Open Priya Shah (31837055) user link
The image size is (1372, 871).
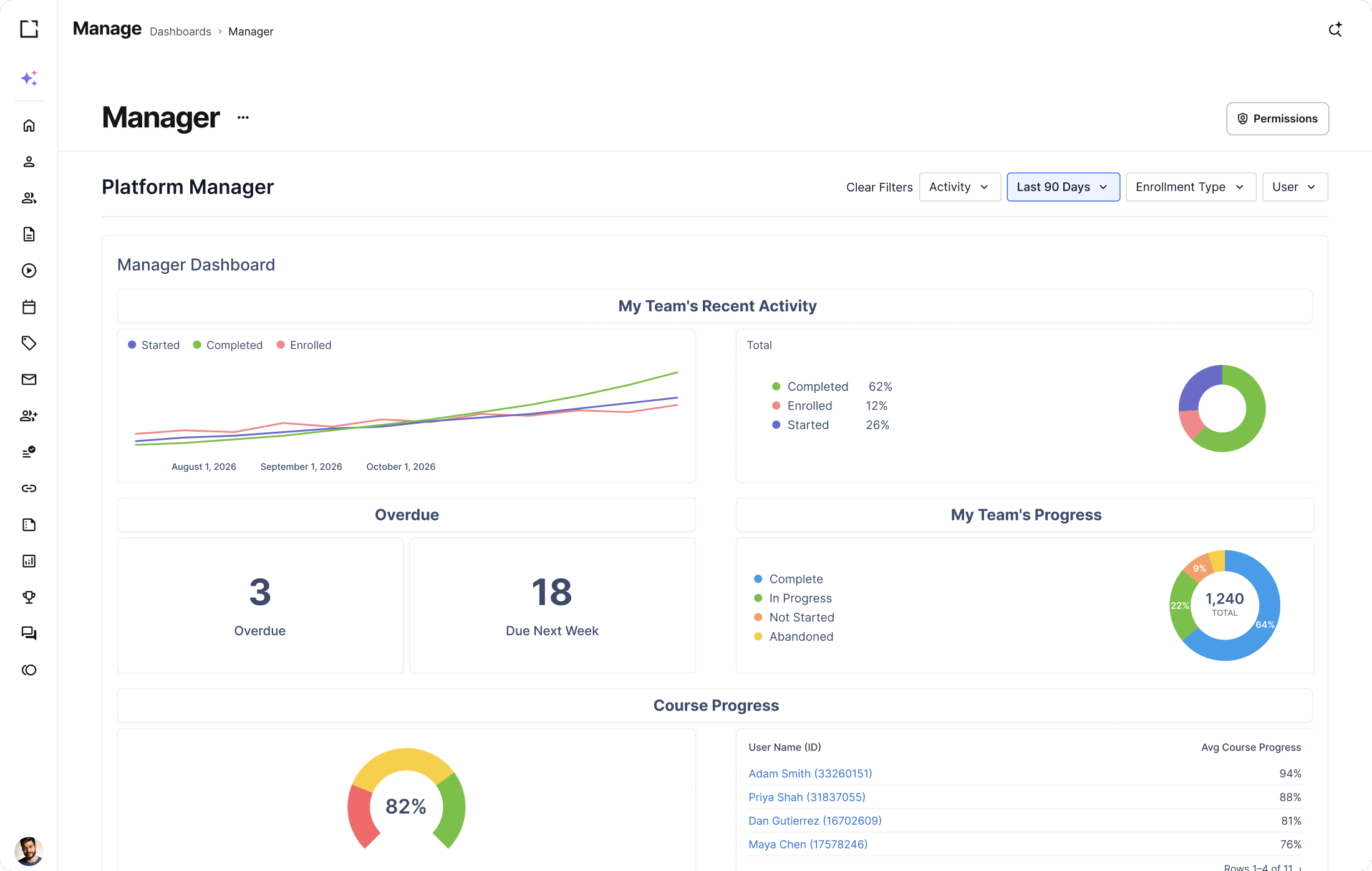[x=807, y=797]
